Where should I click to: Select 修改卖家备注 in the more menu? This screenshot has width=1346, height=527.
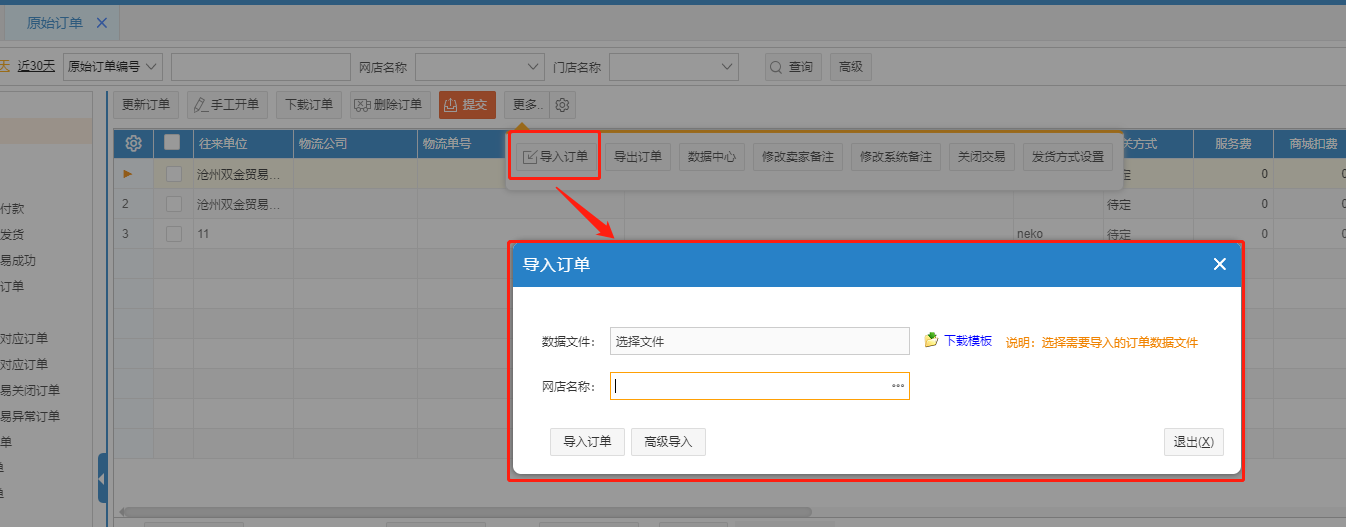tap(798, 157)
